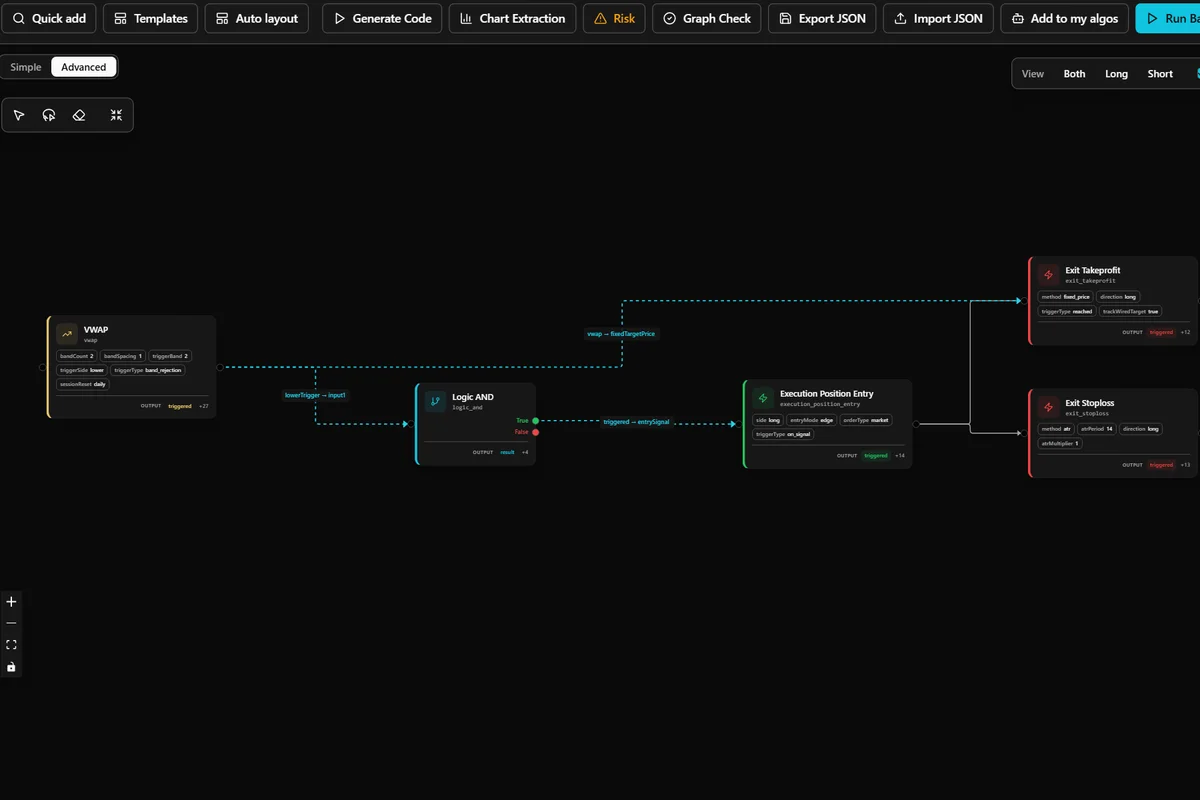Zoom out with the minus control

(11, 623)
